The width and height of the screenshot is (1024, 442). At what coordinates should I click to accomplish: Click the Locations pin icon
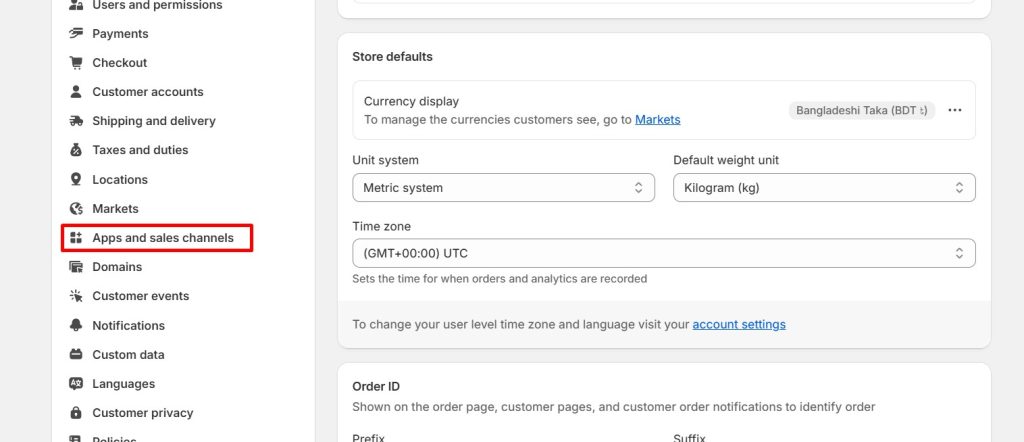click(x=76, y=179)
